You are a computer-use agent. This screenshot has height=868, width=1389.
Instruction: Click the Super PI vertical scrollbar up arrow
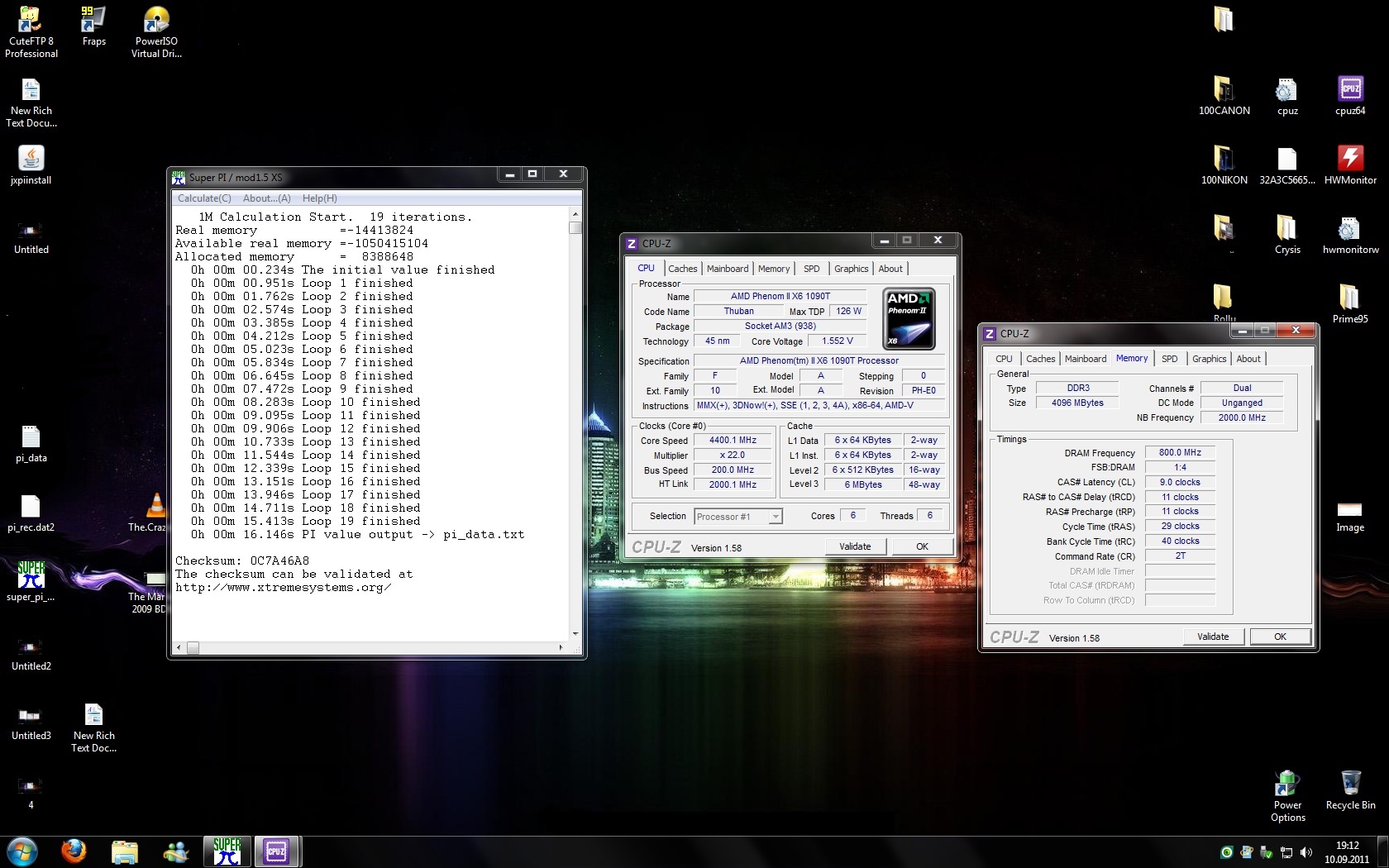pyautogui.click(x=575, y=214)
